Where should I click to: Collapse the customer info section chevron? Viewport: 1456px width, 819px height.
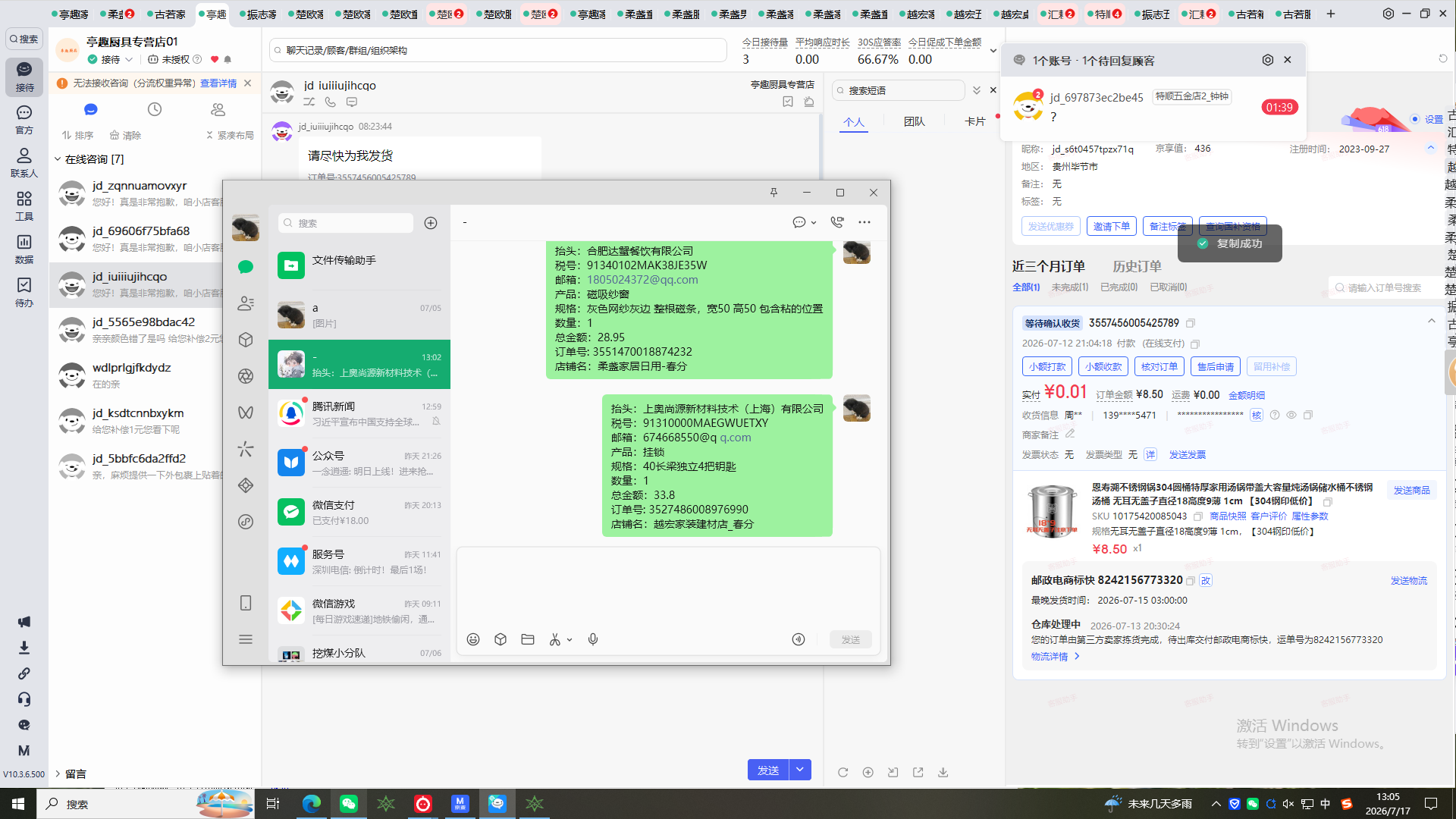(1430, 148)
